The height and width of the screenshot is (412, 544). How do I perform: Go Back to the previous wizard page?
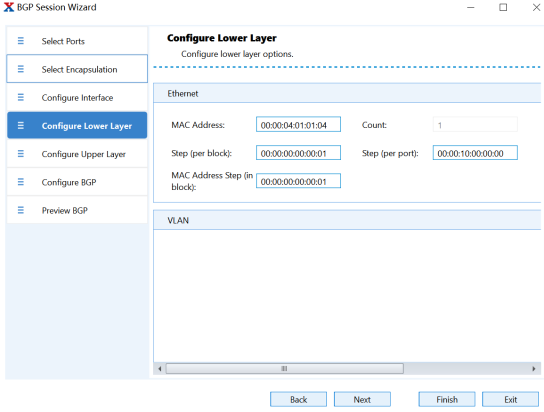pyautogui.click(x=298, y=400)
